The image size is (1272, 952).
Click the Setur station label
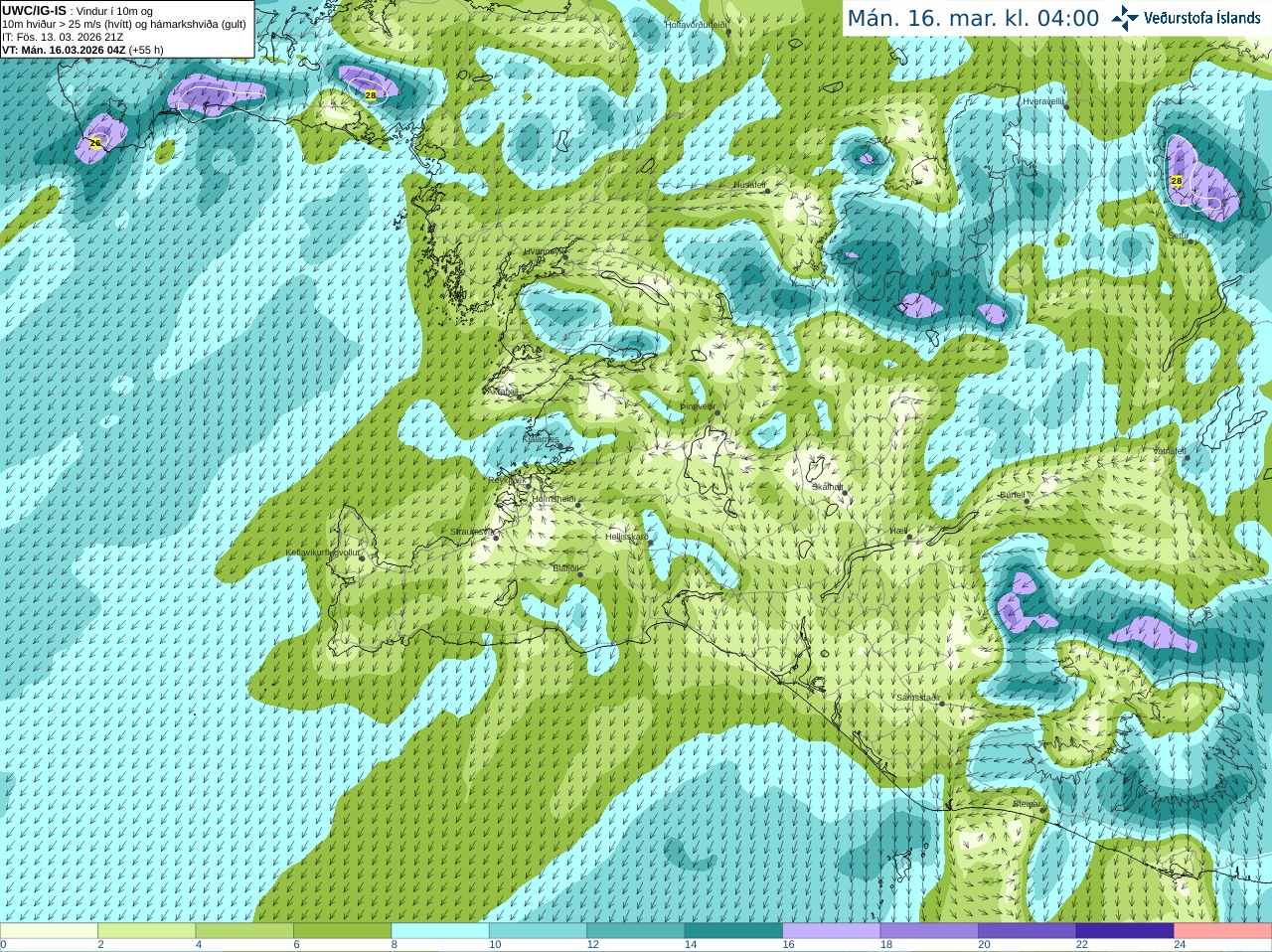coord(1179,236)
